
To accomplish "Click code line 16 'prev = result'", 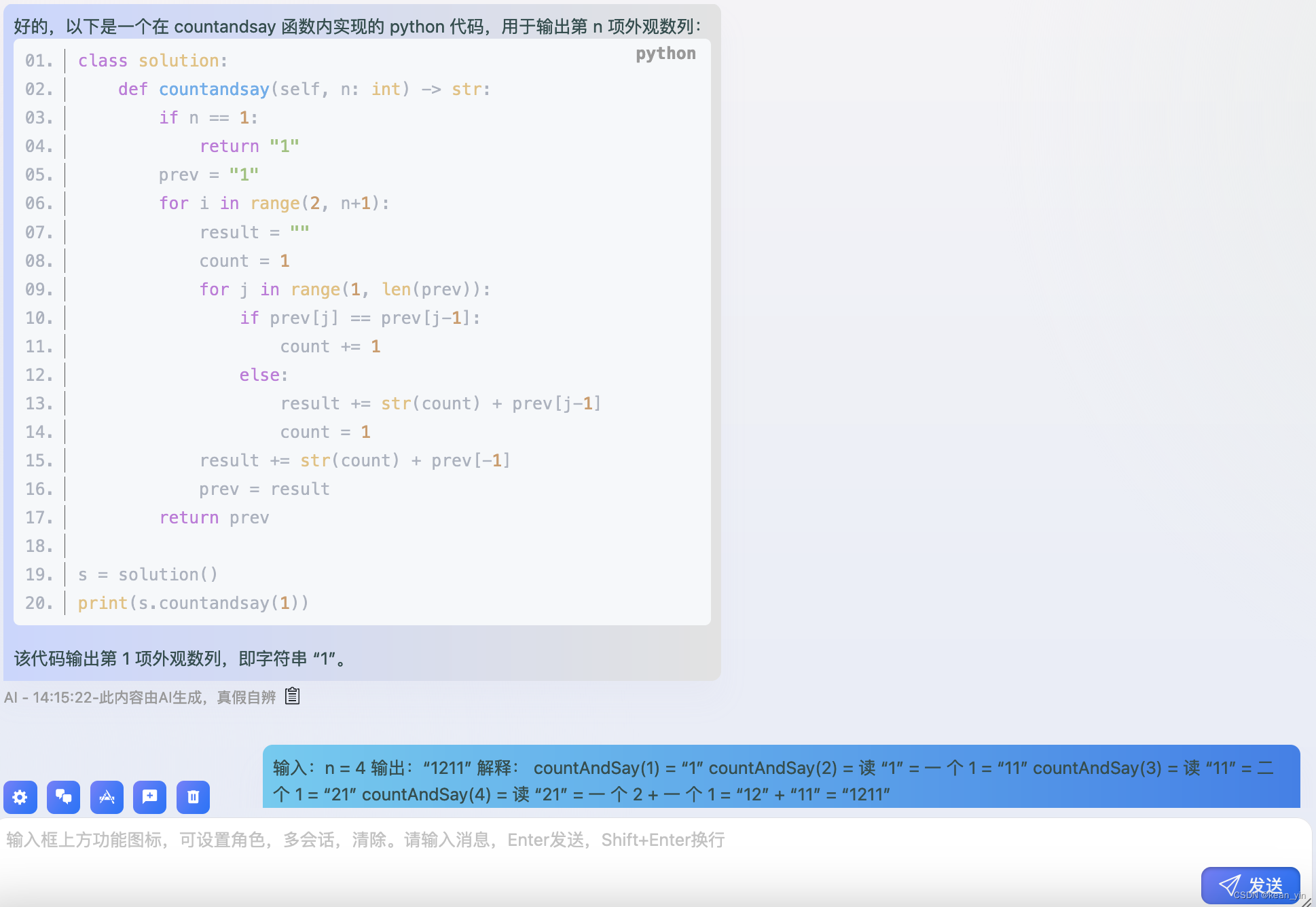I will coord(264,489).
